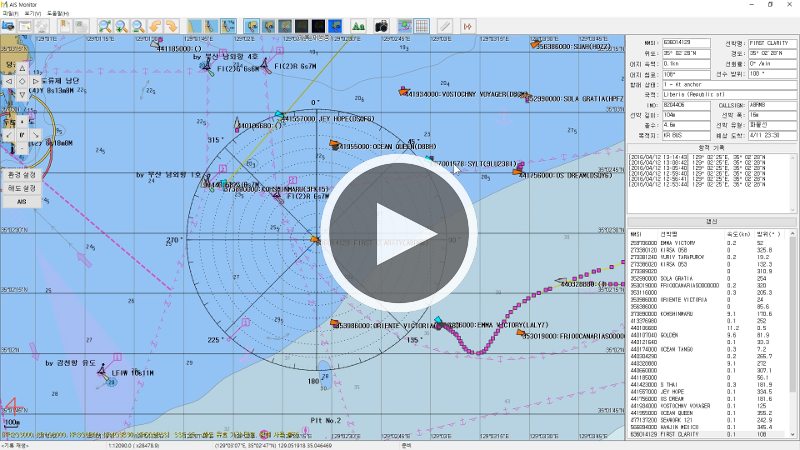Image resolution: width=800 pixels, height=450 pixels.
Task: Pan the map right with arrow button
Action: point(35,81)
